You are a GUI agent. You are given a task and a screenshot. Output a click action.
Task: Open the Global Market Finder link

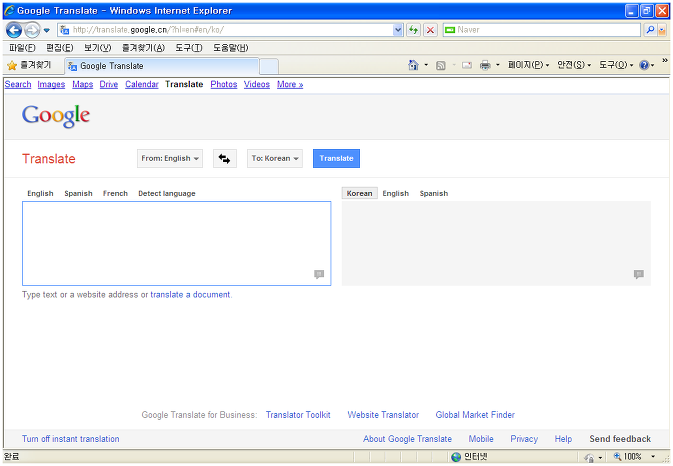point(475,415)
